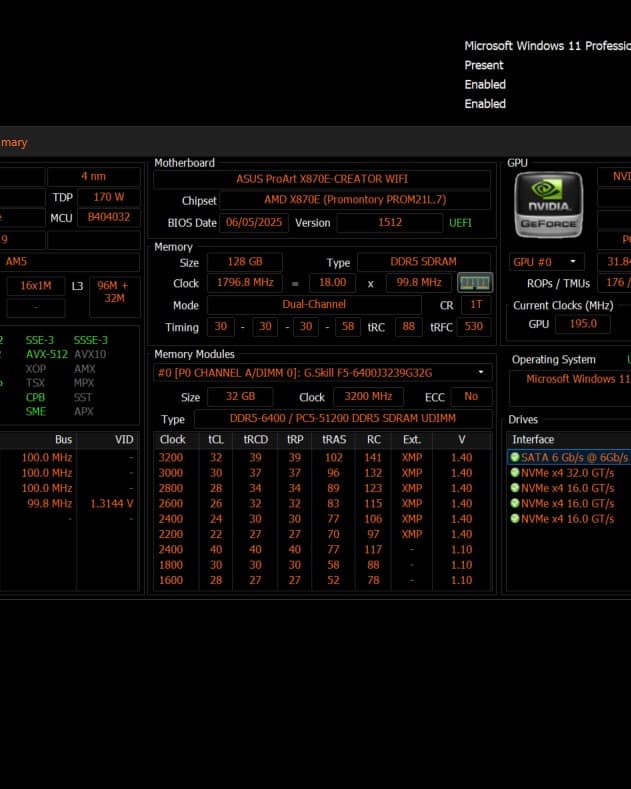Click the memory clock 1796.8 MHz value
Screen dimensions: 631x789
pos(245,282)
